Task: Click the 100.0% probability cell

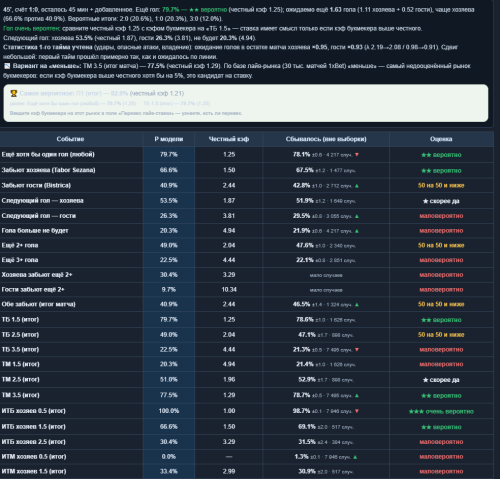Action: coord(169,411)
